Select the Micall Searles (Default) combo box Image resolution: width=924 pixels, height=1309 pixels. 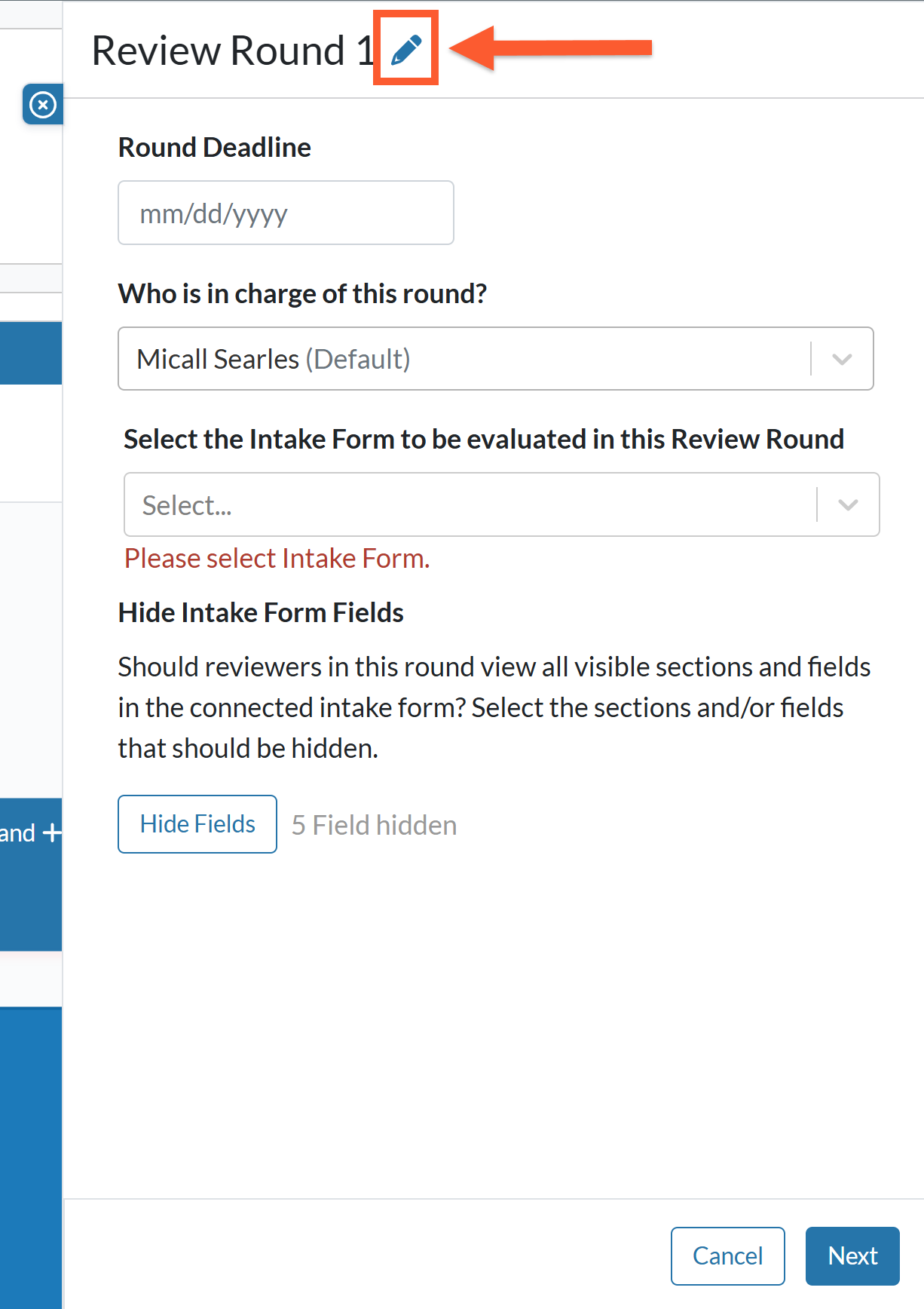(x=495, y=359)
